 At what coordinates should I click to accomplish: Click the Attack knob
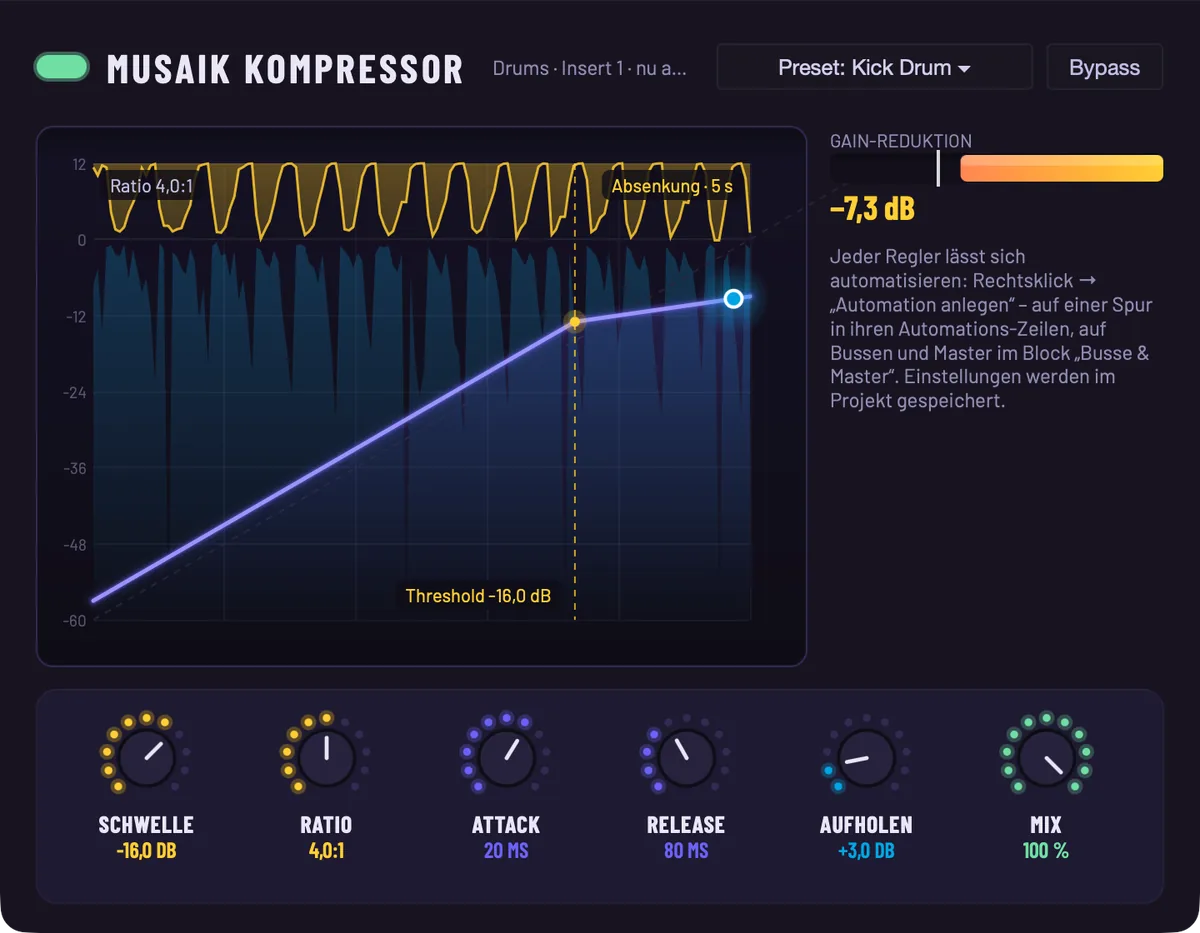(x=506, y=757)
